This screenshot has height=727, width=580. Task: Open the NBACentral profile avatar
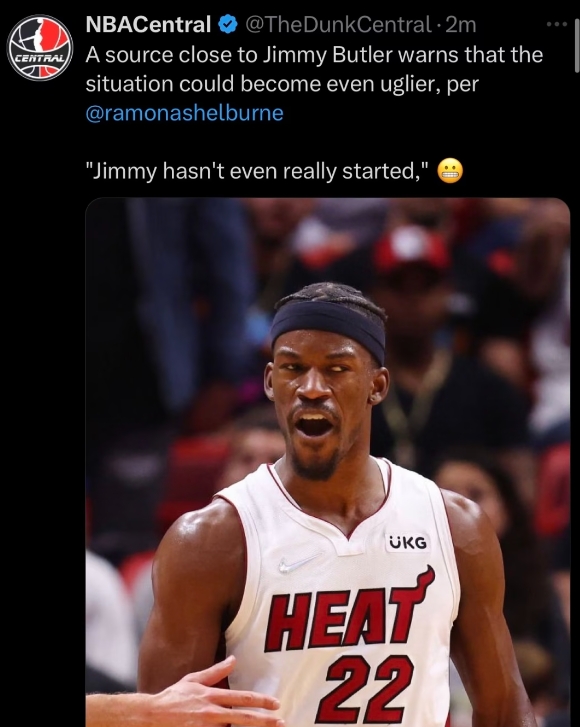[40, 48]
